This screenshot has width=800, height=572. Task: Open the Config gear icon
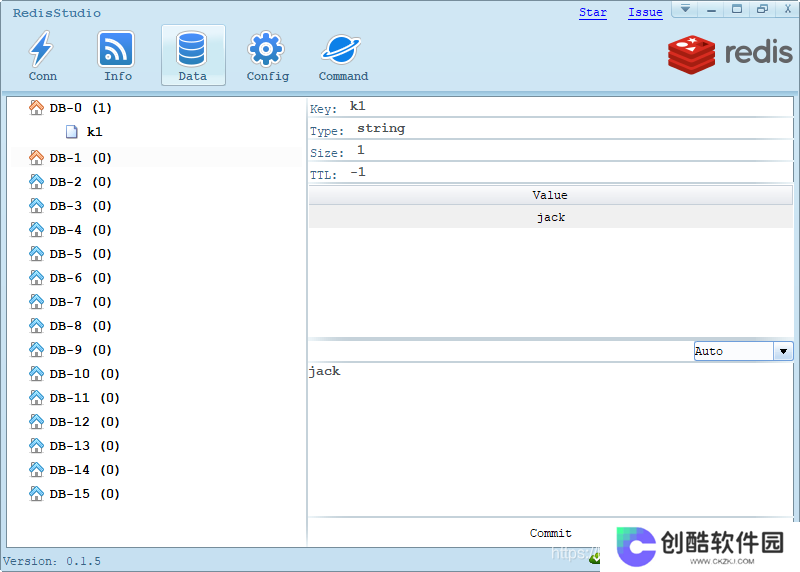[266, 49]
